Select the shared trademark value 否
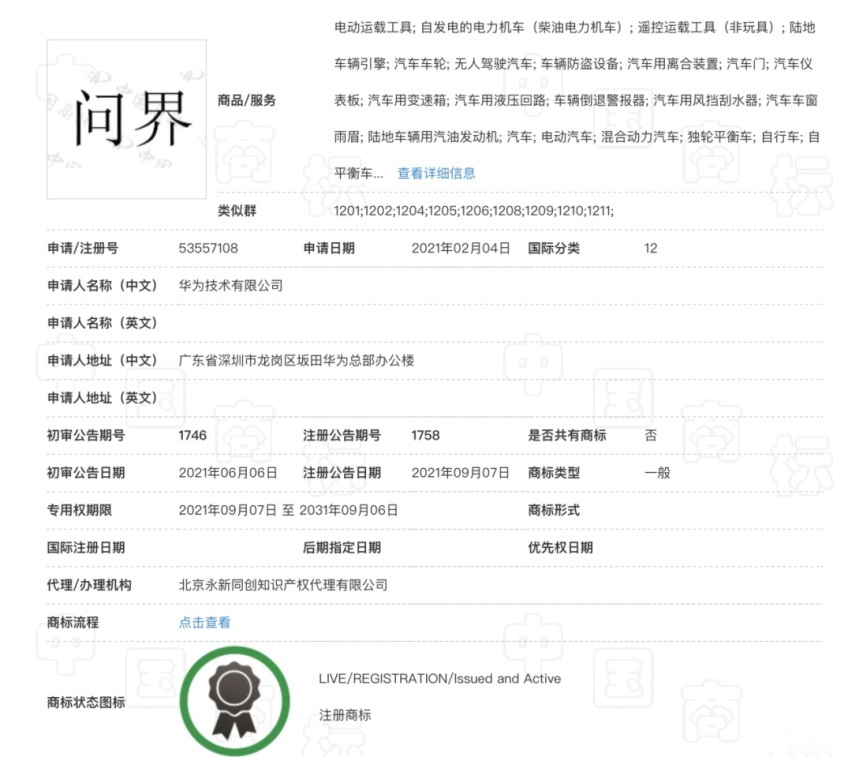 click(650, 435)
